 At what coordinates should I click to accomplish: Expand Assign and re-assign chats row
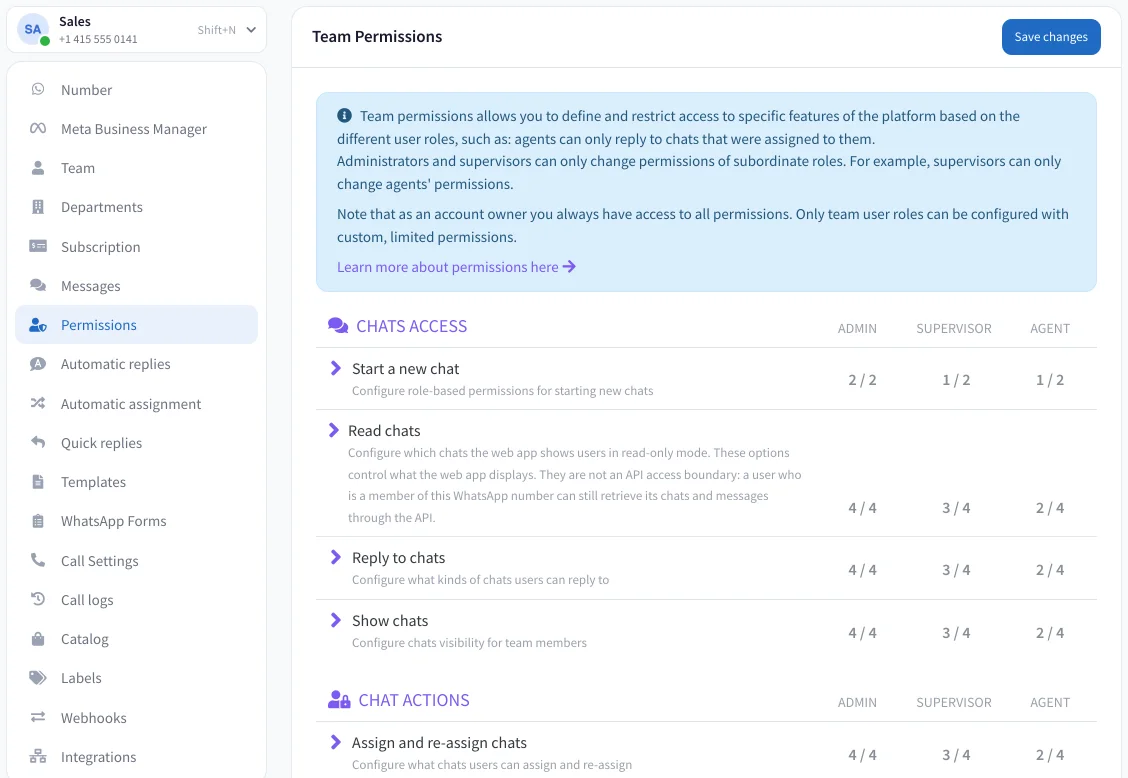335,742
